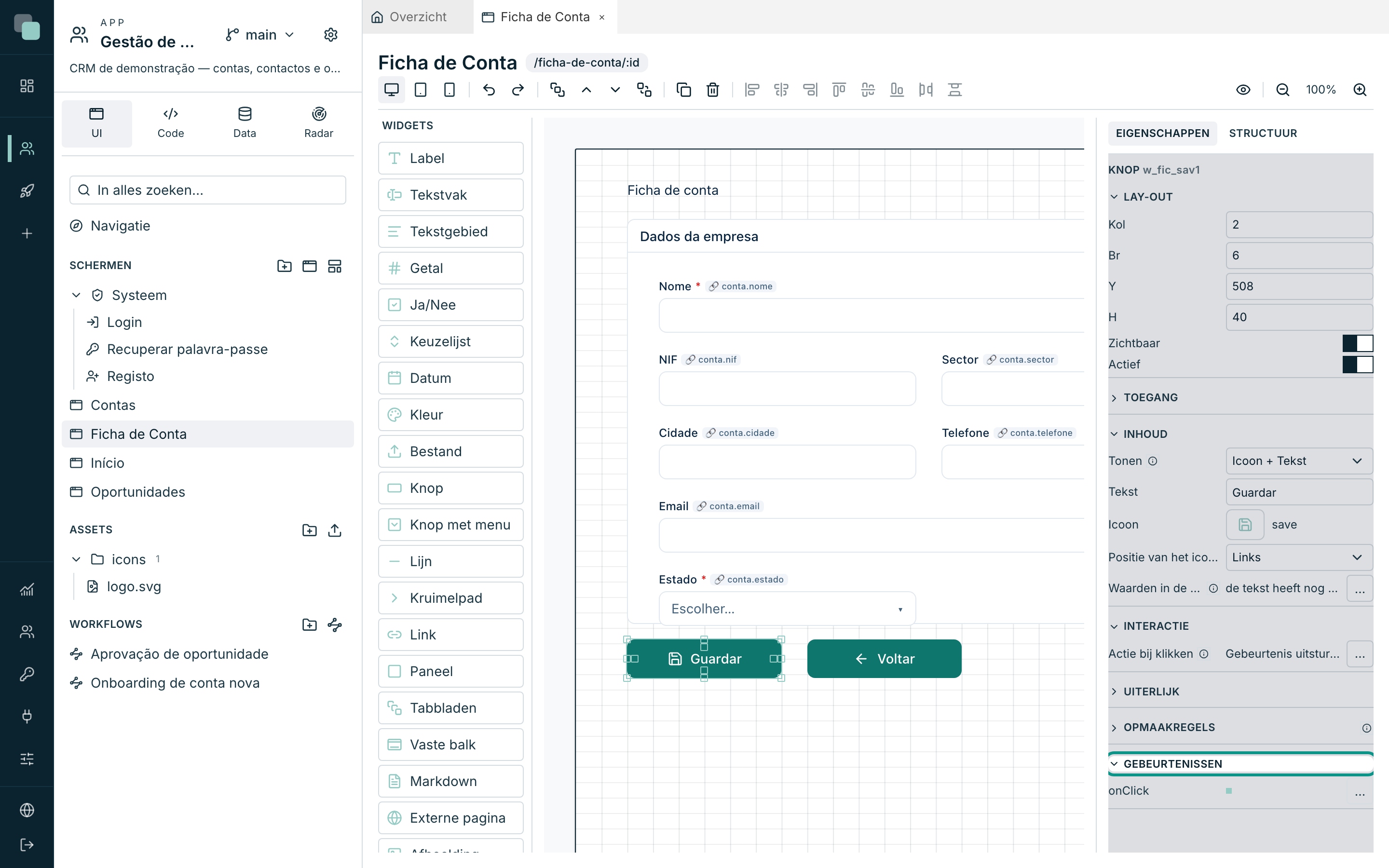Viewport: 1389px width, 868px height.
Task: Open Waarden in de tekst ellipsis button
Action: point(1360,588)
